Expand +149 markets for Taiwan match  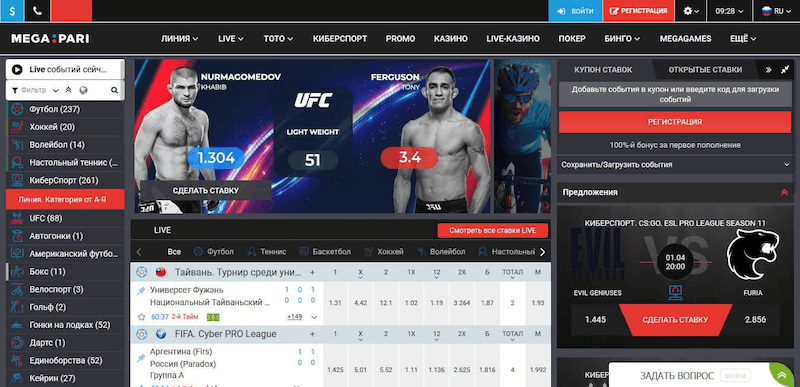(x=295, y=317)
